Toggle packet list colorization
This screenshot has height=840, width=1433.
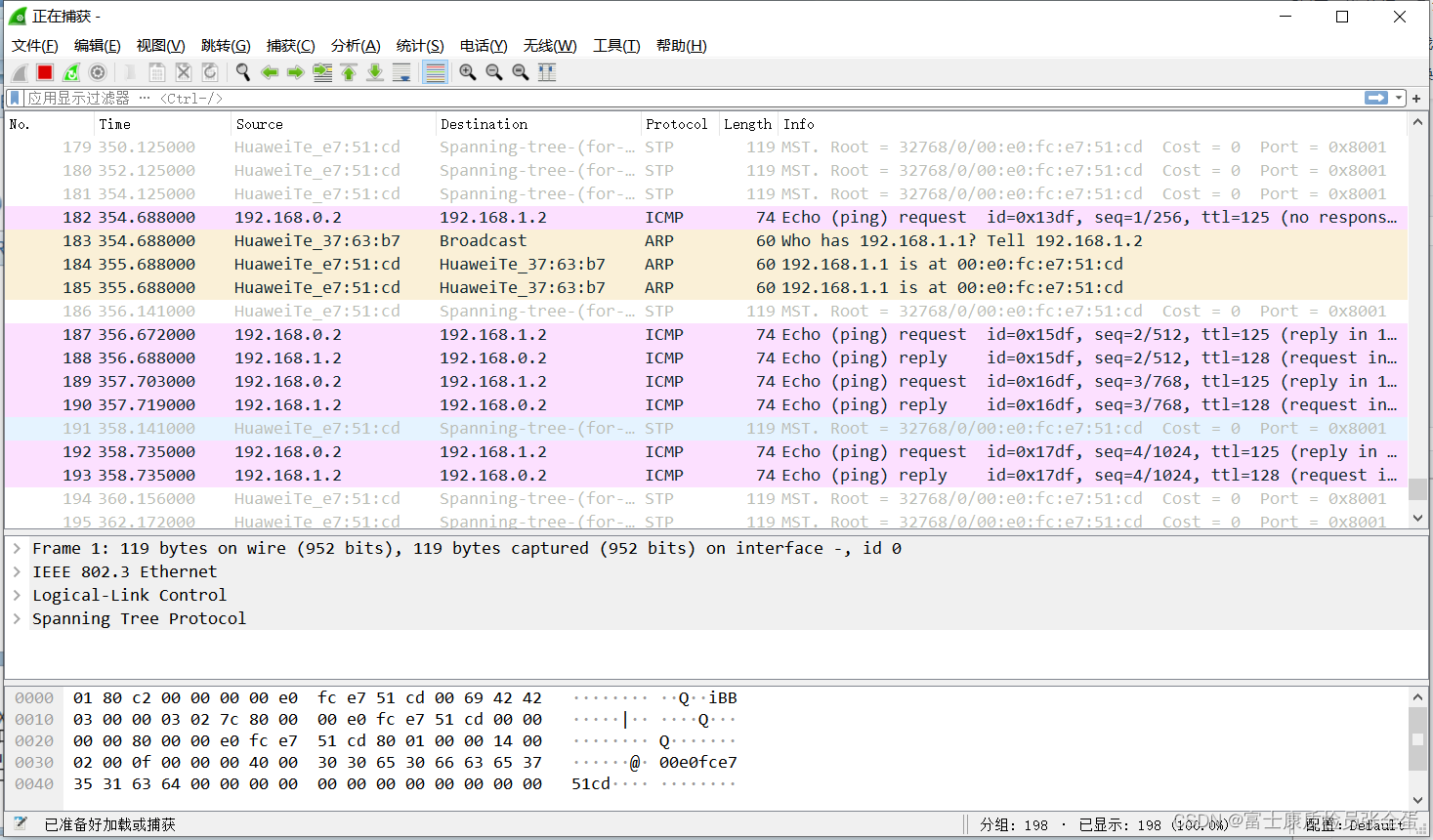point(436,72)
